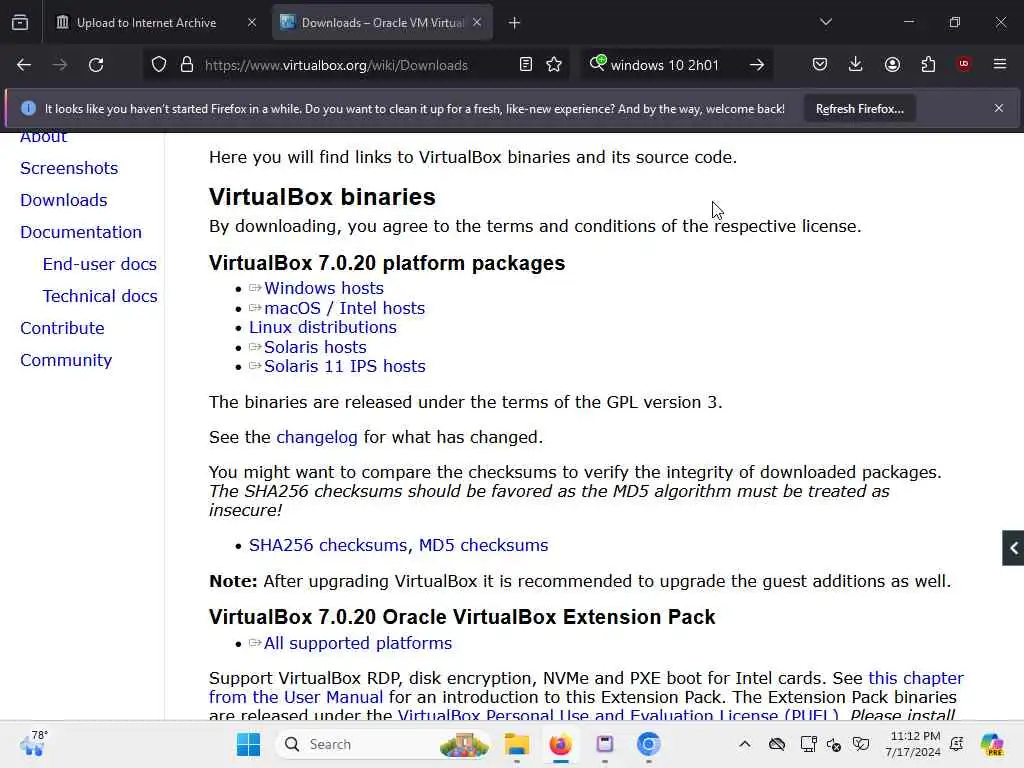Open Firefox View icon in tab strip
Image resolution: width=1024 pixels, height=768 pixels.
click(x=20, y=22)
